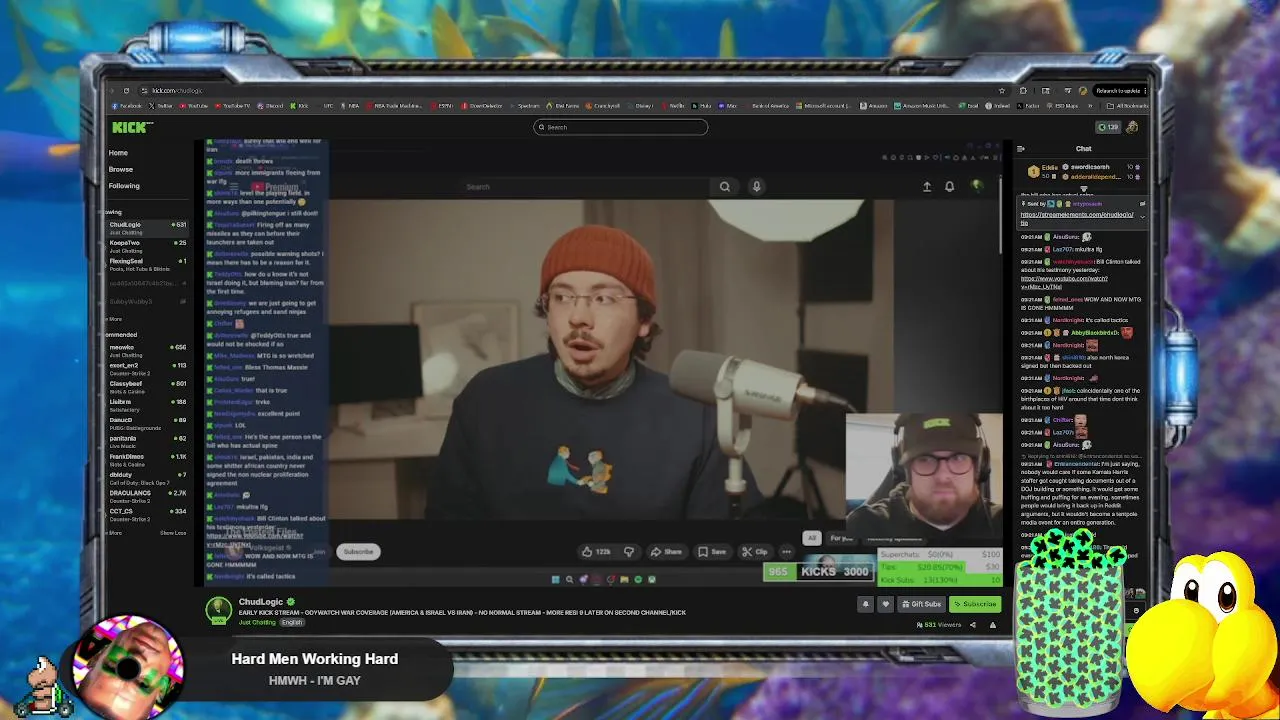Click the bookmark star icon in address bar
The image size is (1280, 720).
(x=1002, y=91)
